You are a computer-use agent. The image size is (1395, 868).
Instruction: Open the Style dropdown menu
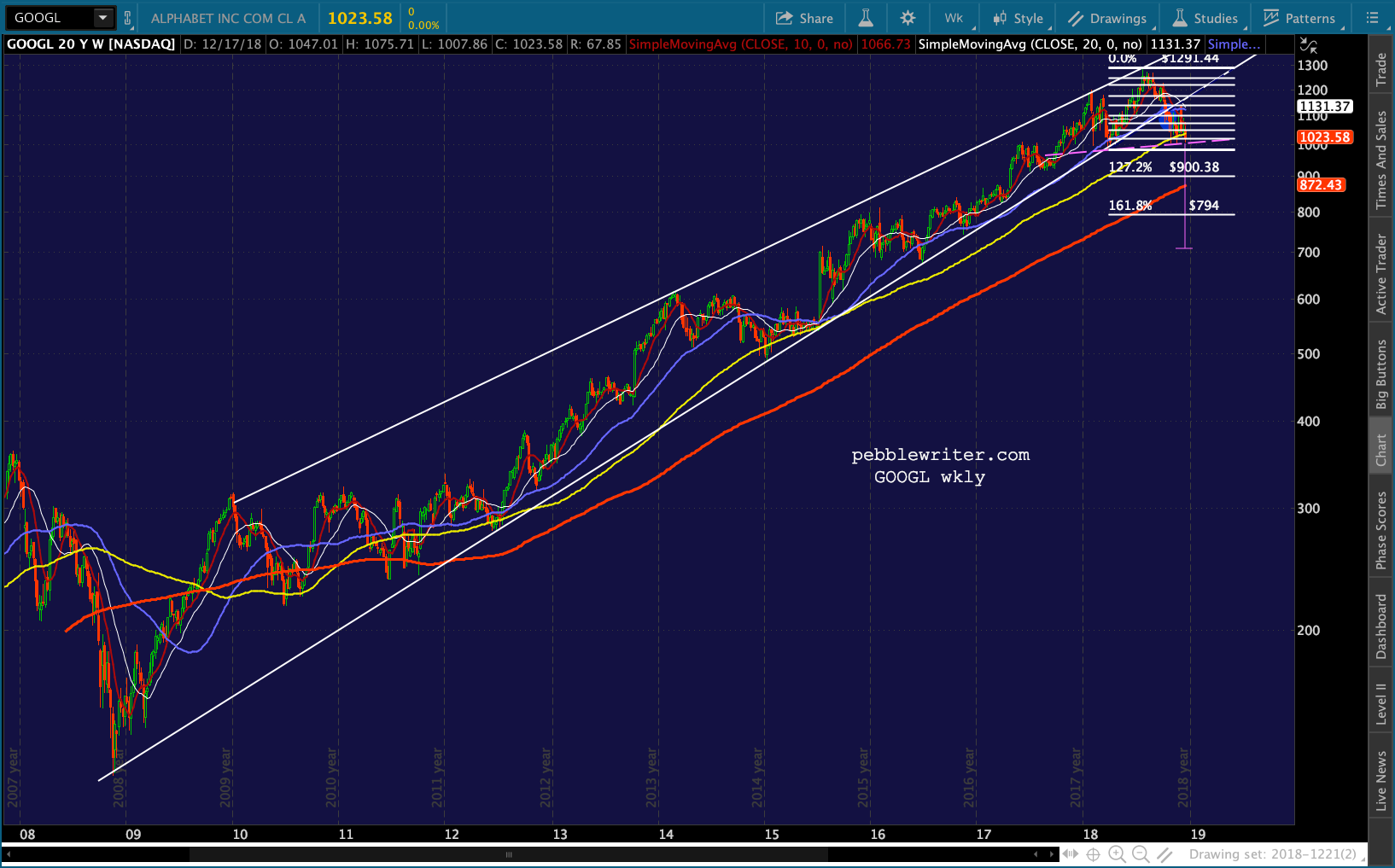tap(1018, 18)
